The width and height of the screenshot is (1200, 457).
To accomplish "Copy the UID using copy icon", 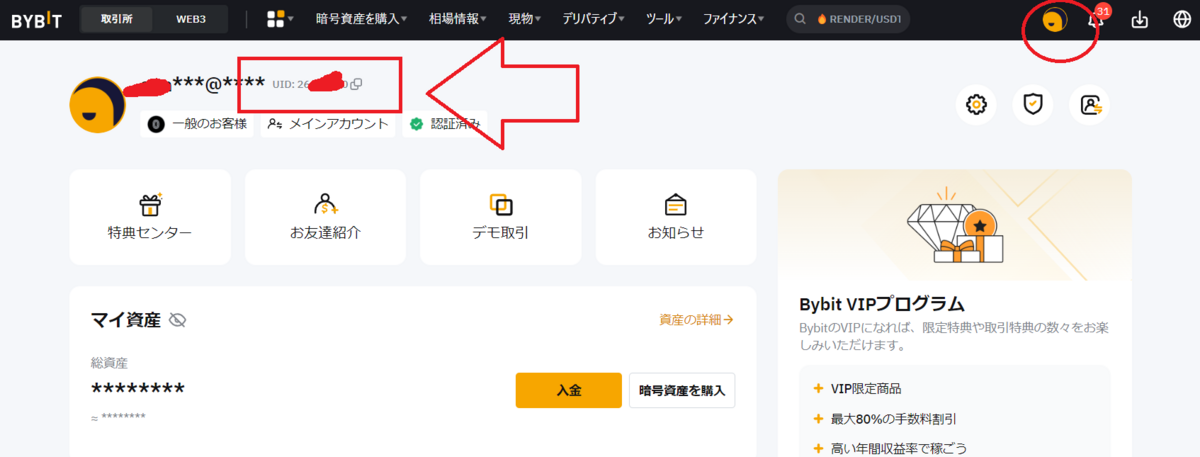I will tap(356, 84).
